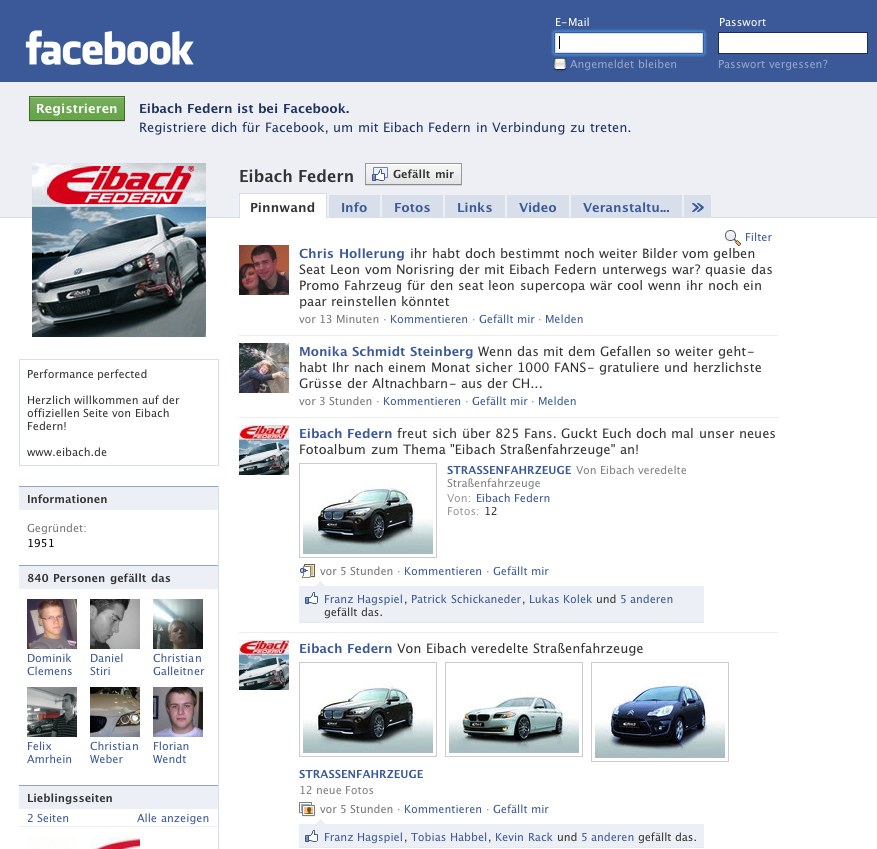
Task: Open Monika Schmidt Steinberg's avatar photo
Action: (264, 368)
